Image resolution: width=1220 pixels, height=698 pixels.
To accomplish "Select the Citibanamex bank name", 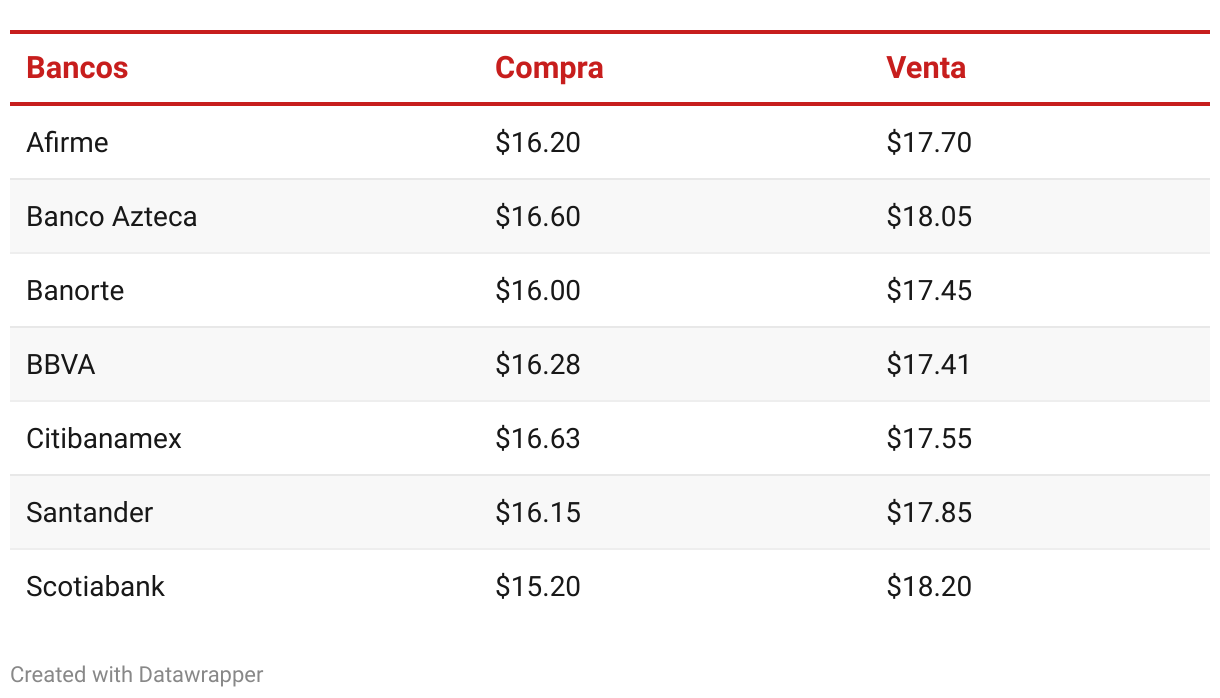I will point(104,438).
